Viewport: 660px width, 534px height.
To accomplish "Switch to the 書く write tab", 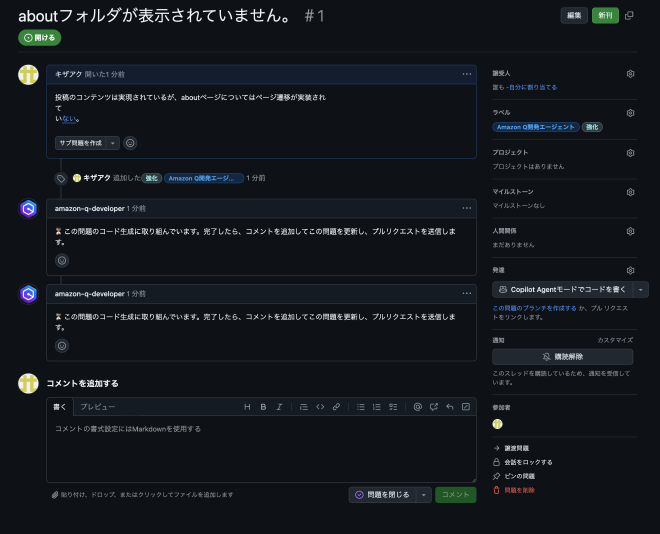I will 60,407.
